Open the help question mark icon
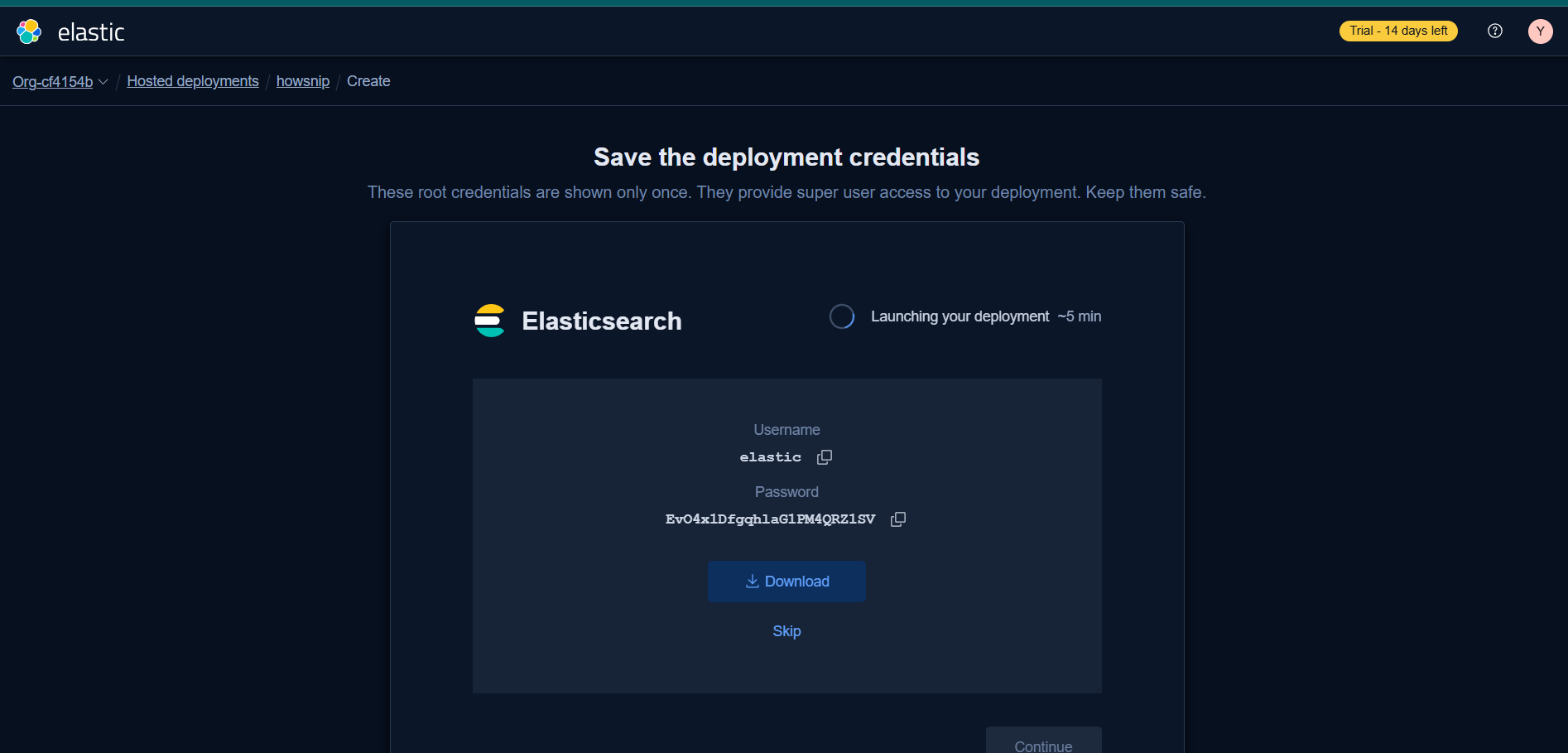1568x753 pixels. tap(1495, 31)
